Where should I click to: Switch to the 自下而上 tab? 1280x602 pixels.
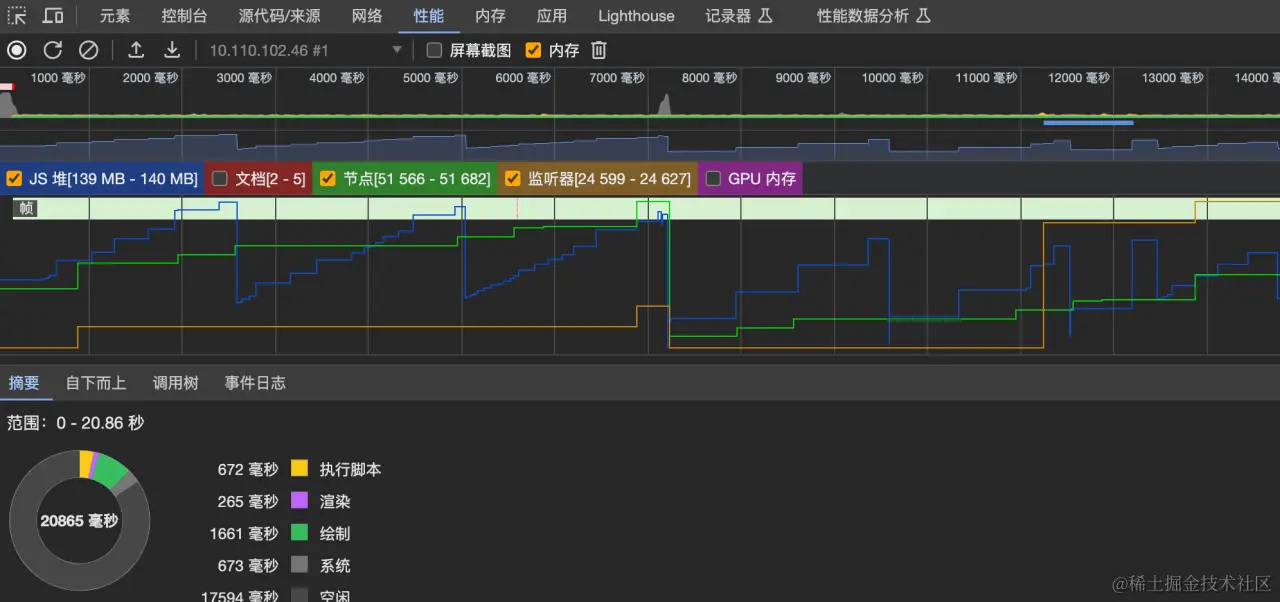(96, 382)
